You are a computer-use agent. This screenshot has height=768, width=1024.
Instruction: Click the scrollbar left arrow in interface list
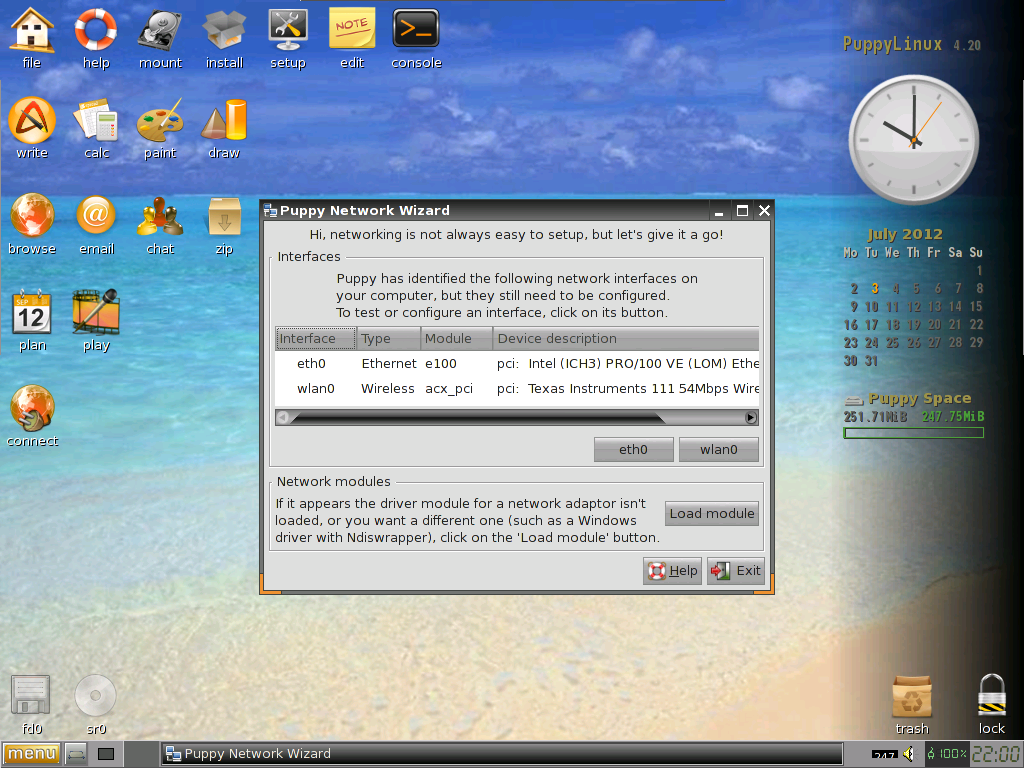pyautogui.click(x=283, y=417)
